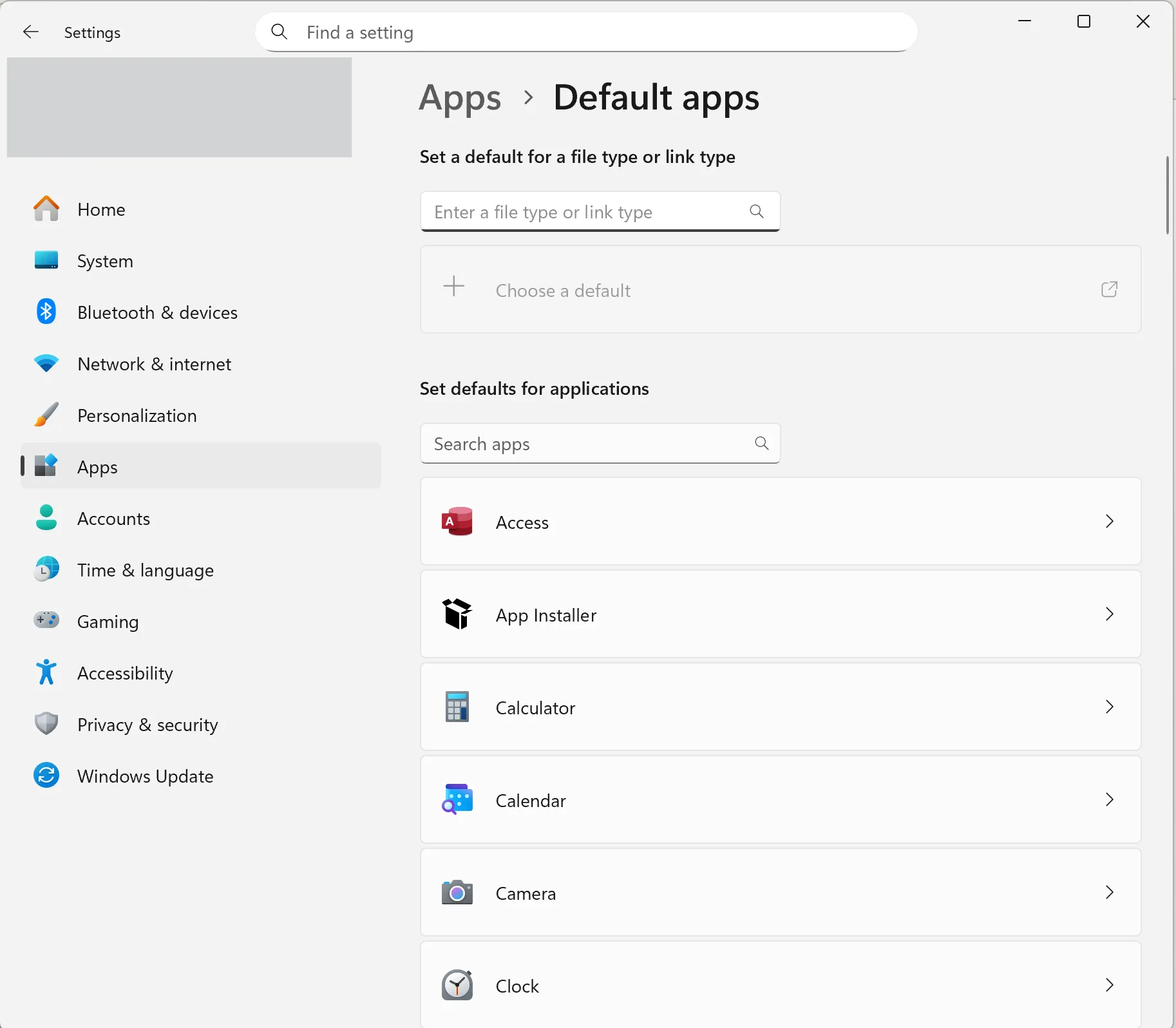Click the Accessibility figure icon

pyautogui.click(x=46, y=672)
